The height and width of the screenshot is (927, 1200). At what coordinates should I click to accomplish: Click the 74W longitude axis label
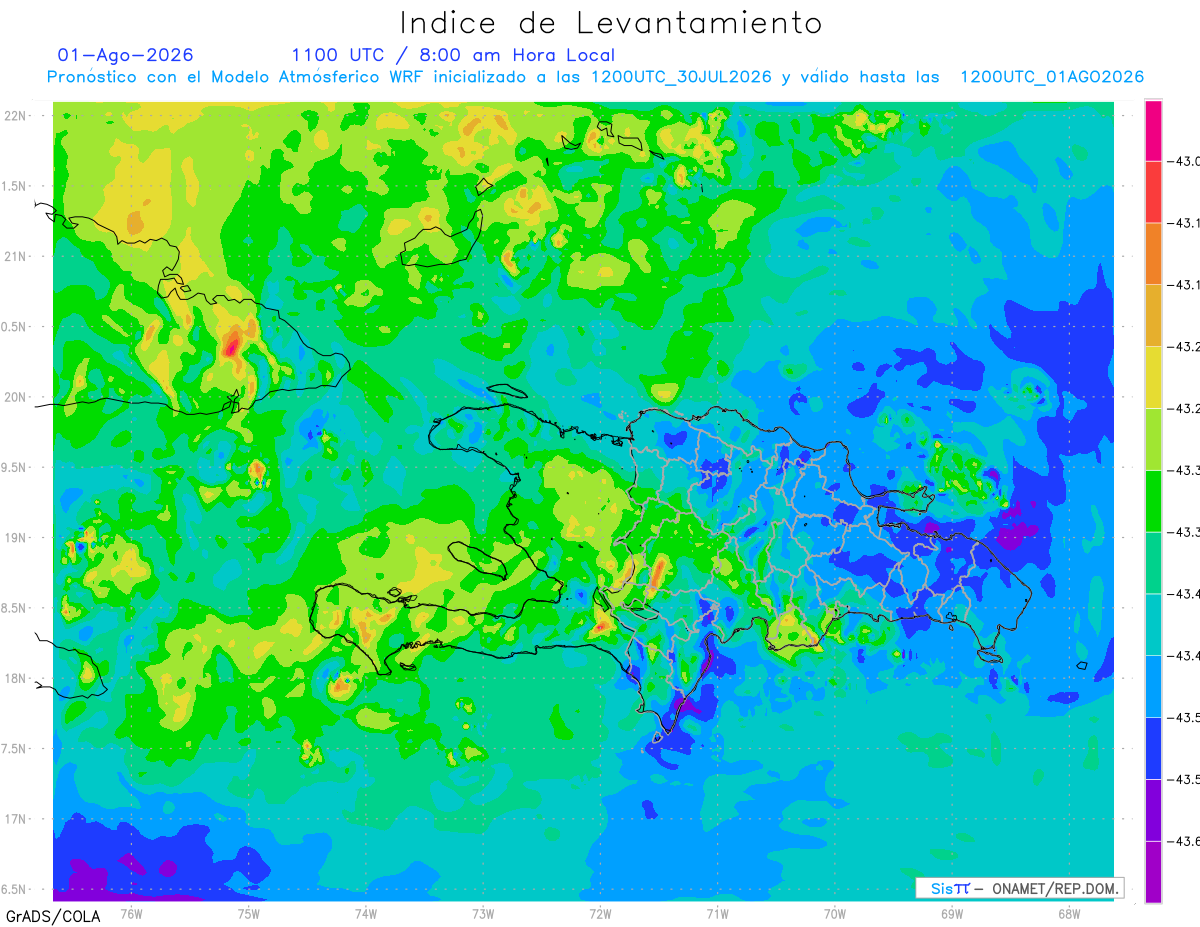click(x=366, y=913)
